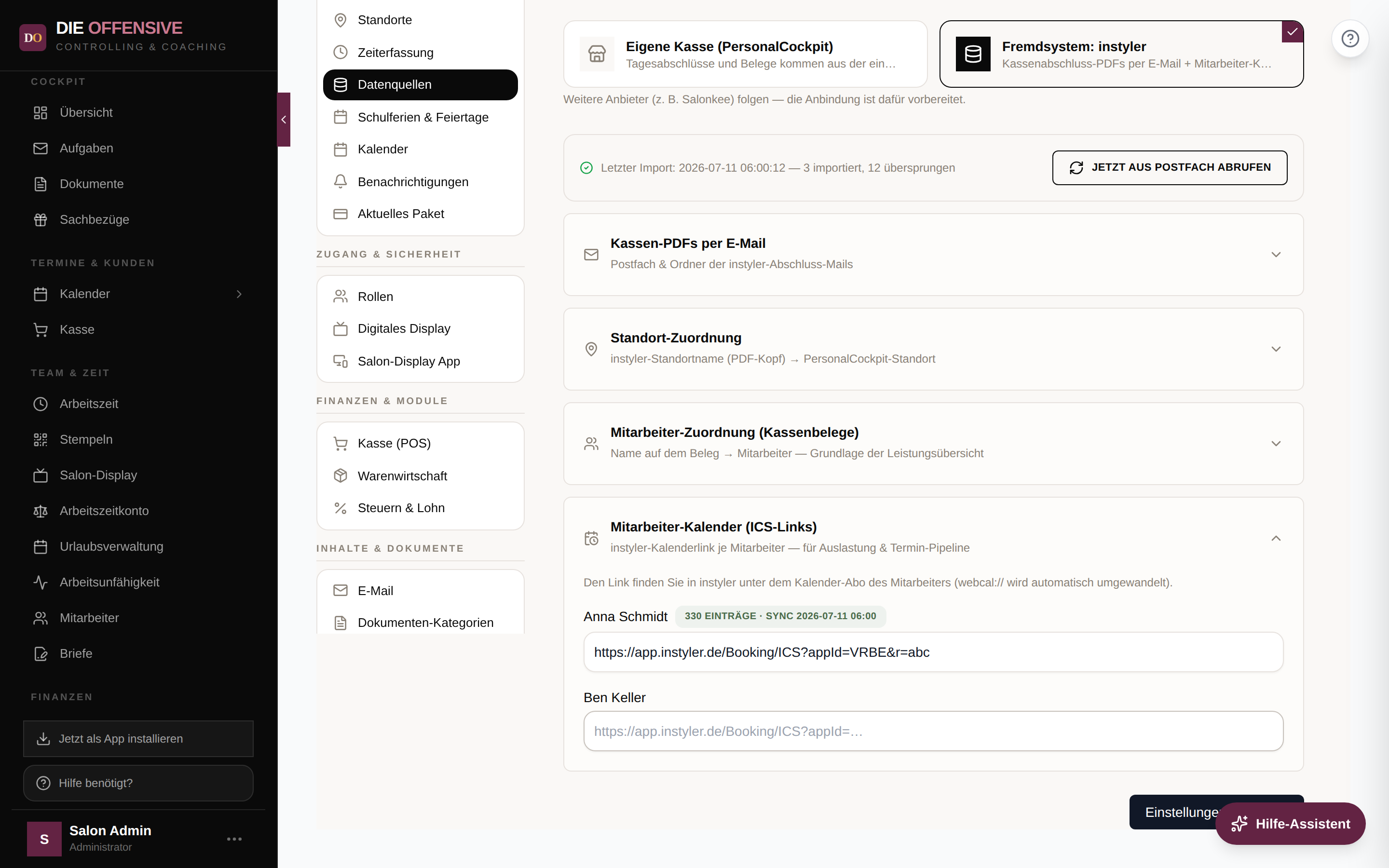Click Ben Keller ICS link field

(x=933, y=731)
